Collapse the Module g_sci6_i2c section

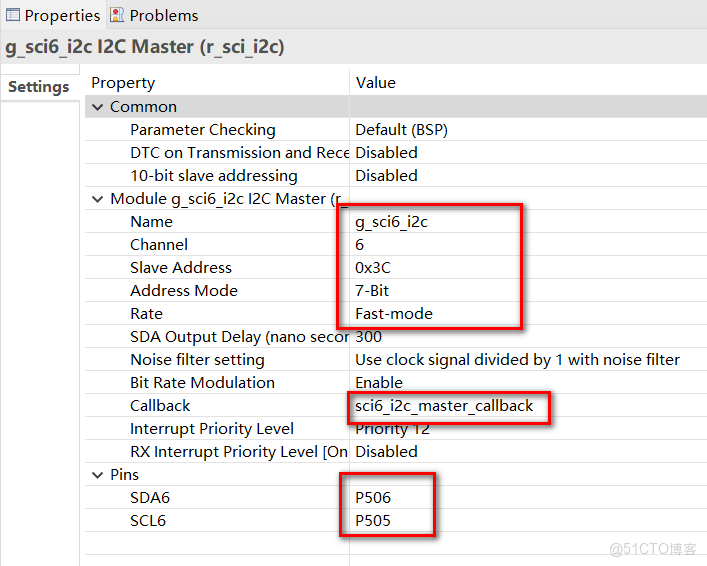pyautogui.click(x=98, y=199)
